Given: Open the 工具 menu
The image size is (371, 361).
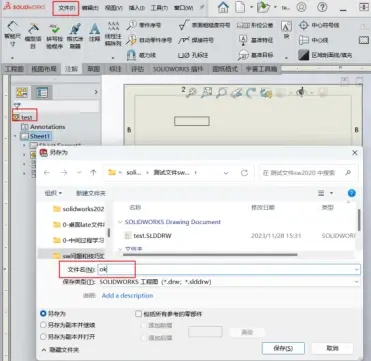Looking at the screenshot, I should click(159, 8).
